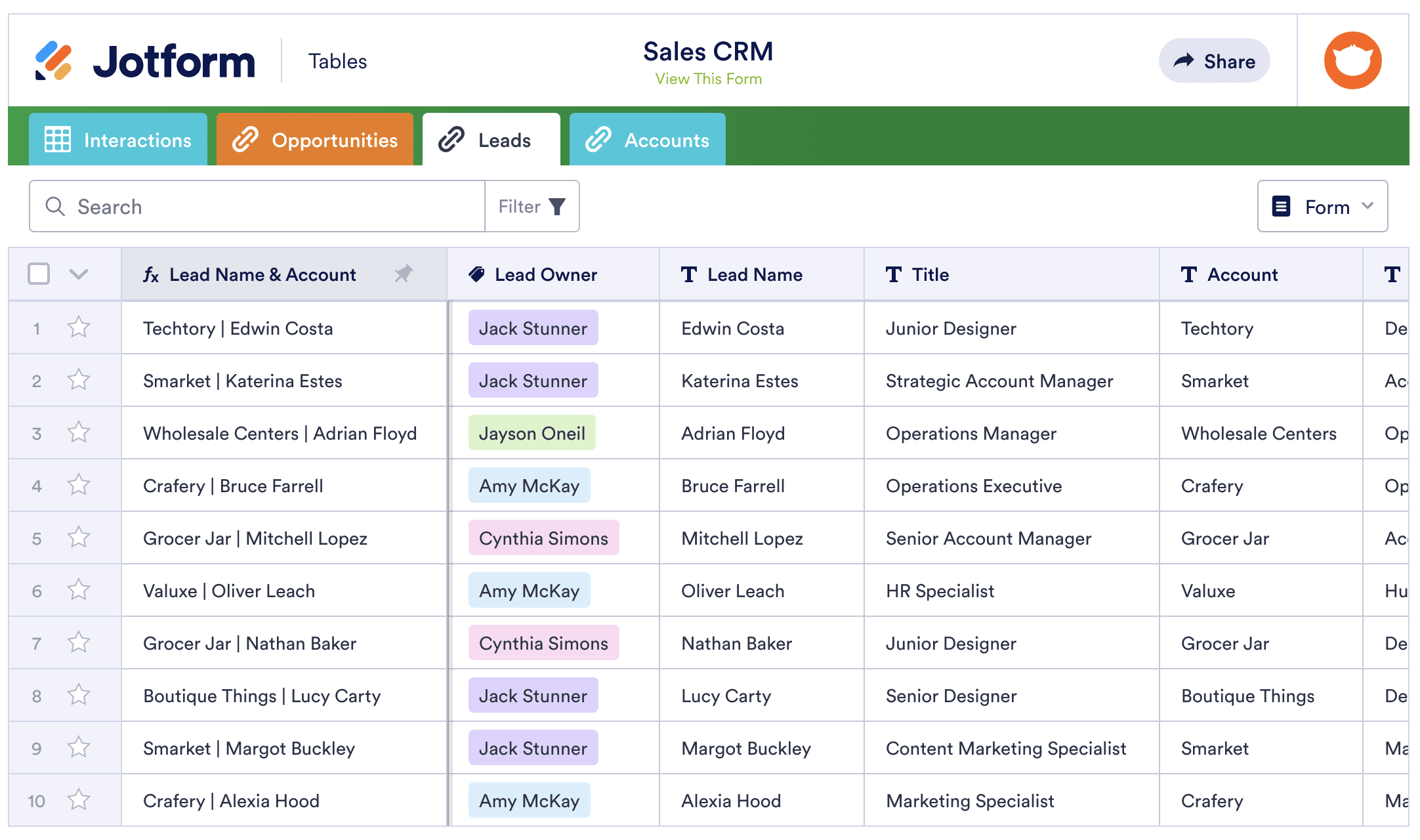Open the chevron next to select-all checkbox

tap(79, 274)
